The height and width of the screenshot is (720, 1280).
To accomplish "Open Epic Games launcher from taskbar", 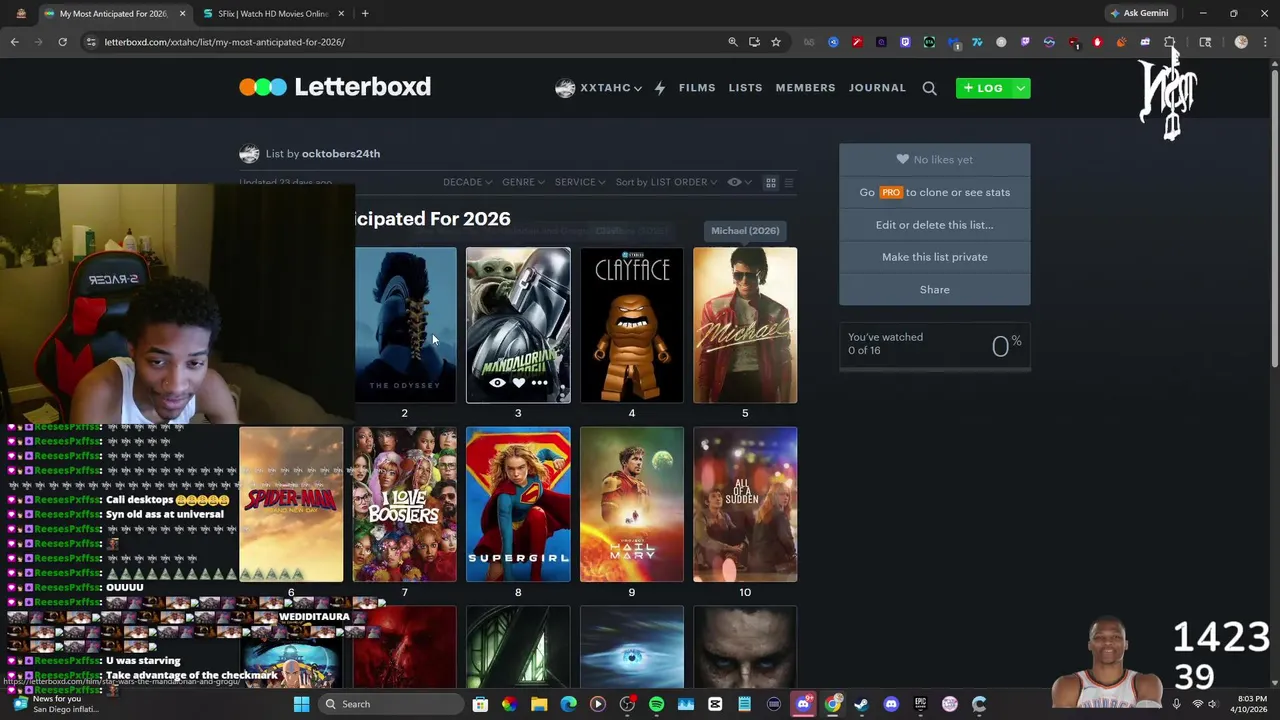I will pos(920,704).
